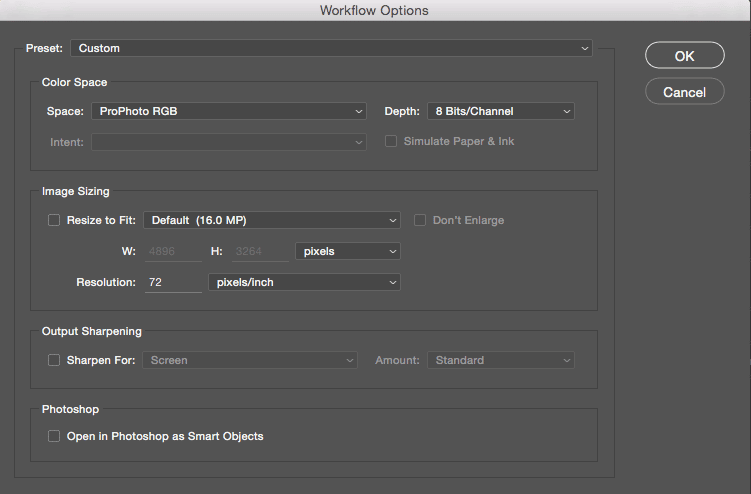751x494 pixels.
Task: Click the disabled Intent dropdown
Action: [x=229, y=142]
